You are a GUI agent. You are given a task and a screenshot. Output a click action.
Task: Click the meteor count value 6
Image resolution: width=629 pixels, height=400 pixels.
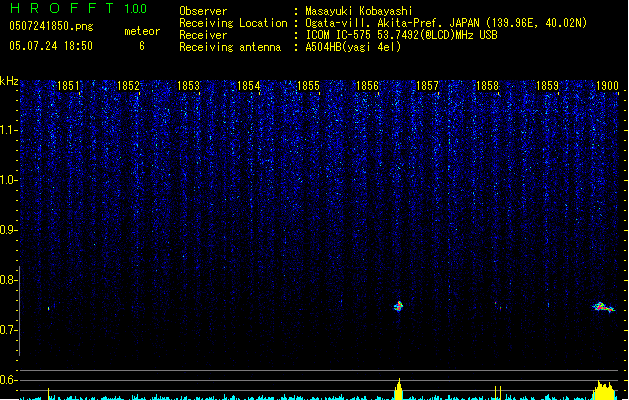tap(142, 46)
